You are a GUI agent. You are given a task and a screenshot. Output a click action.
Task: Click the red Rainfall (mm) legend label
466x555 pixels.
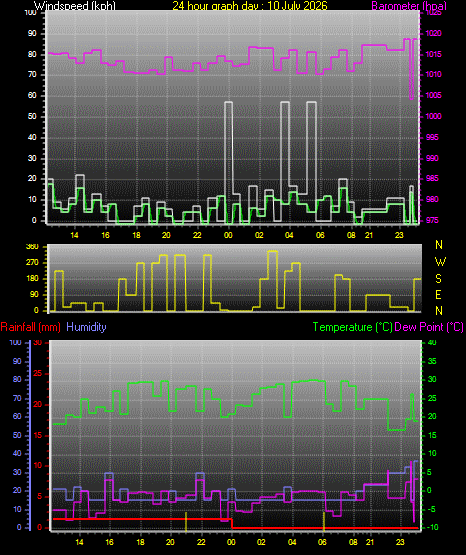tap(30, 327)
